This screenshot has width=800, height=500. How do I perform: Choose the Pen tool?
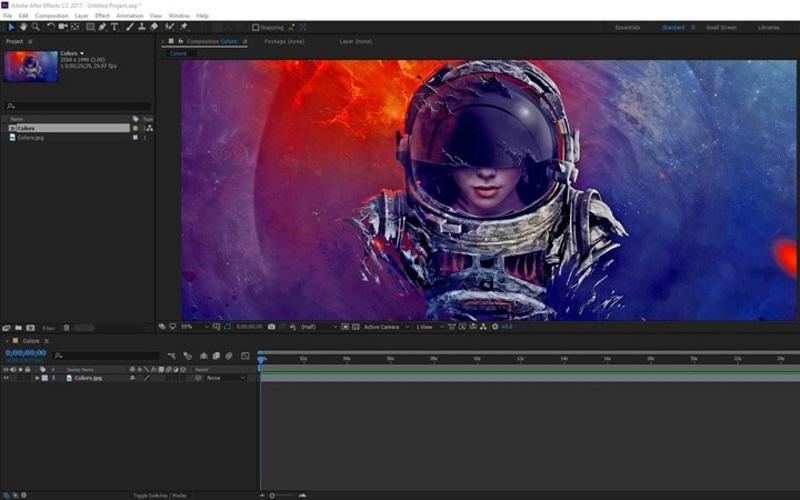102,27
